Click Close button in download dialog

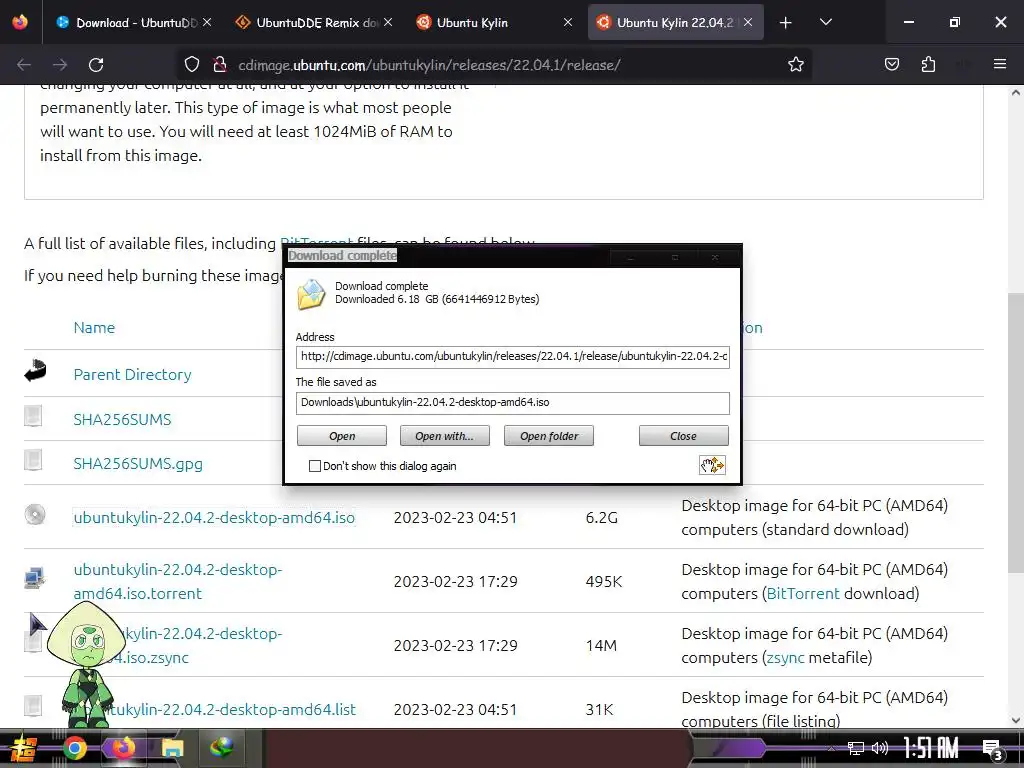pyautogui.click(x=683, y=436)
